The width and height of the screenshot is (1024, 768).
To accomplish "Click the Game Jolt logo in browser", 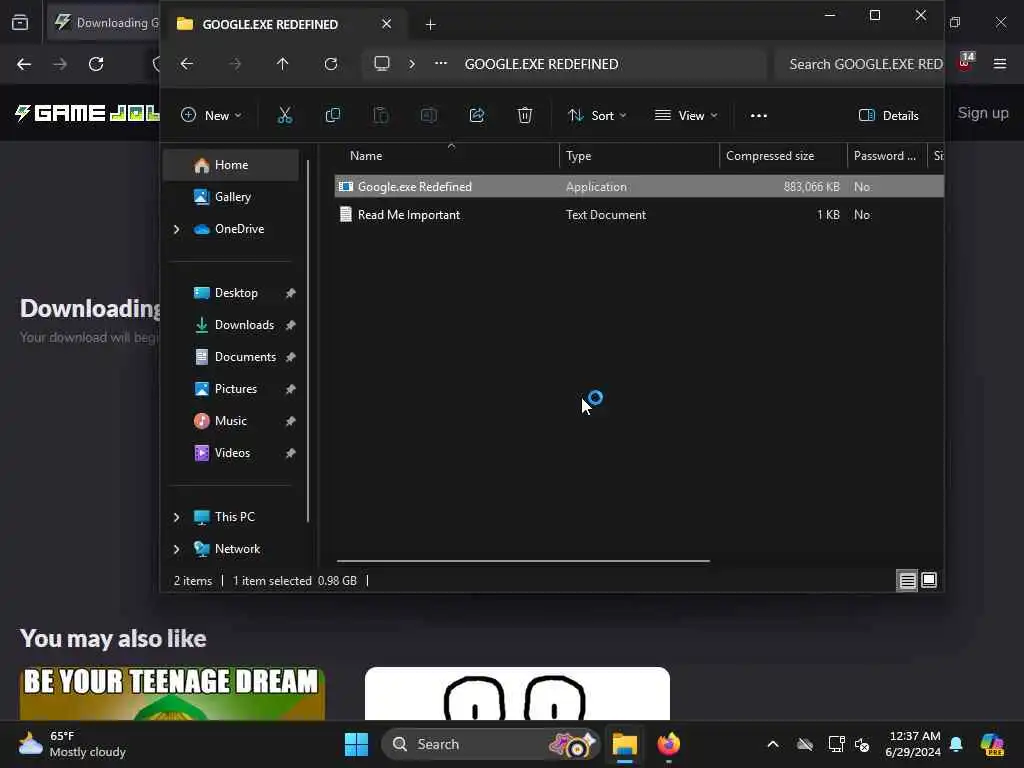I will 87,113.
